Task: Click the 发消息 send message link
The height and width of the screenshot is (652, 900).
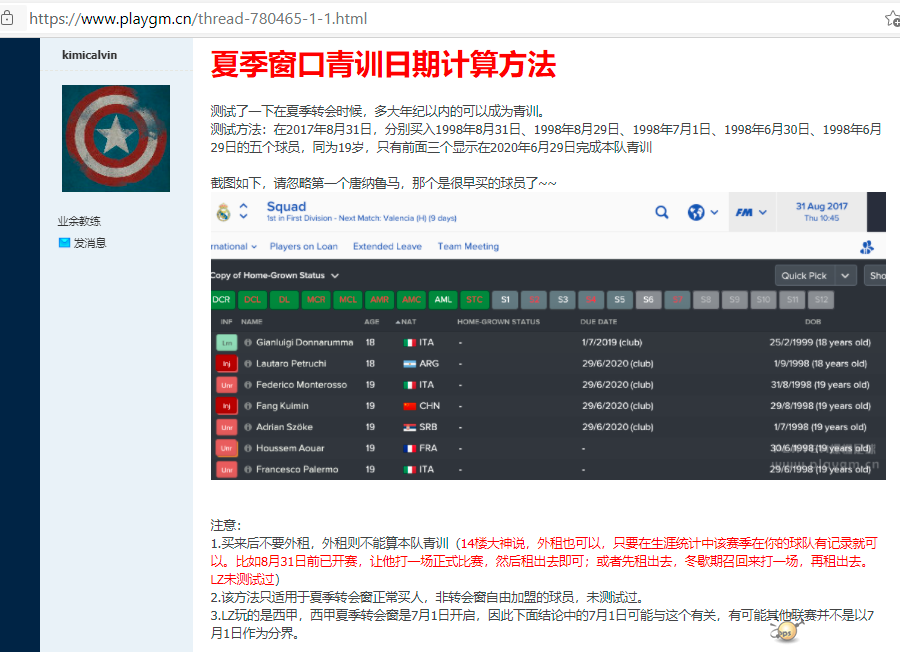Action: (x=90, y=243)
